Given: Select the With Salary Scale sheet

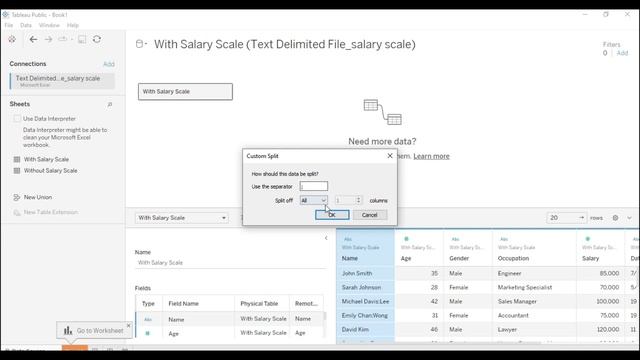Looking at the screenshot, I should [x=46, y=159].
